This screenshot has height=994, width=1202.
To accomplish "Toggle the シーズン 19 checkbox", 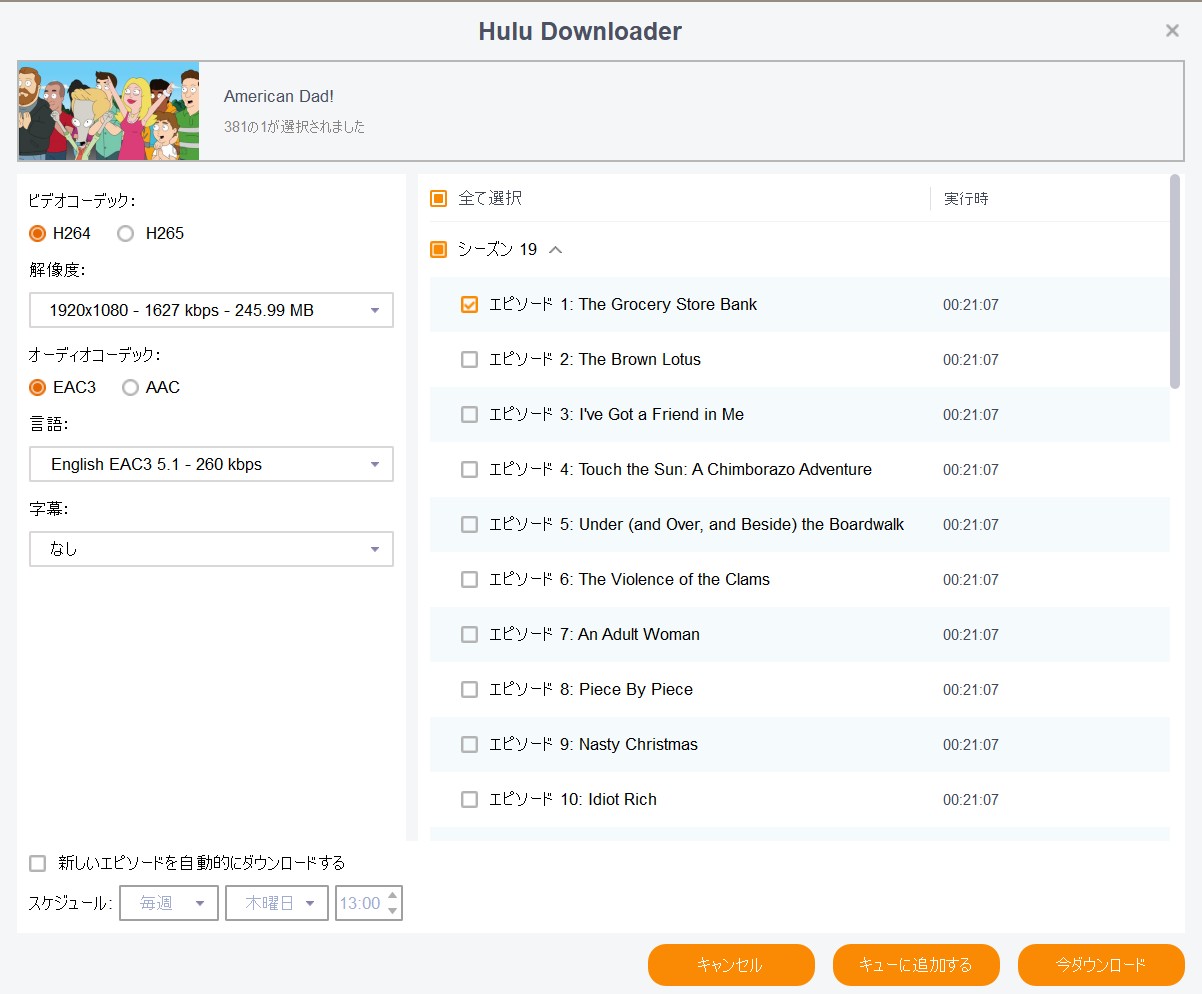I will point(438,249).
